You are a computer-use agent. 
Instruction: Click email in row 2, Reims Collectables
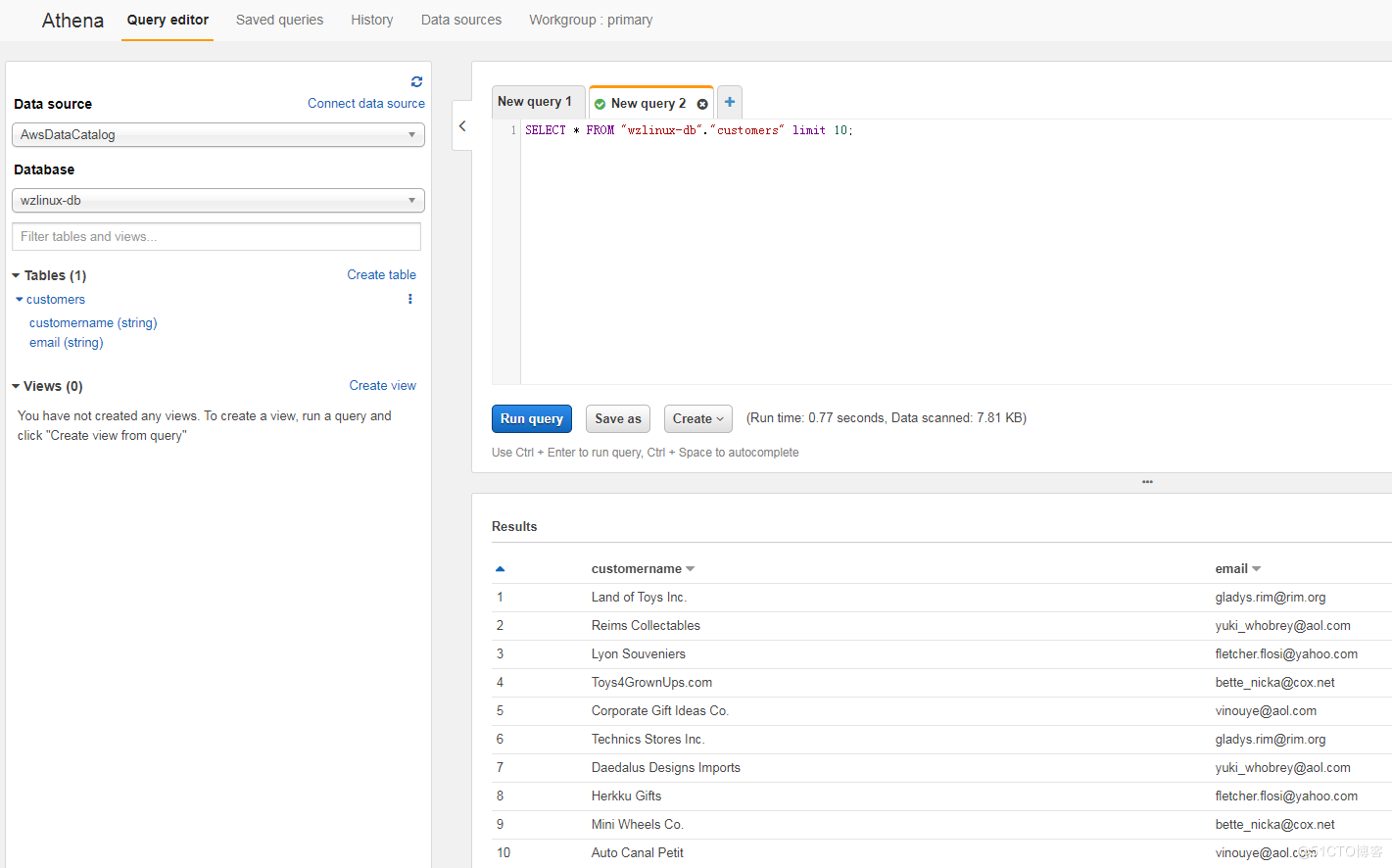tap(1283, 626)
